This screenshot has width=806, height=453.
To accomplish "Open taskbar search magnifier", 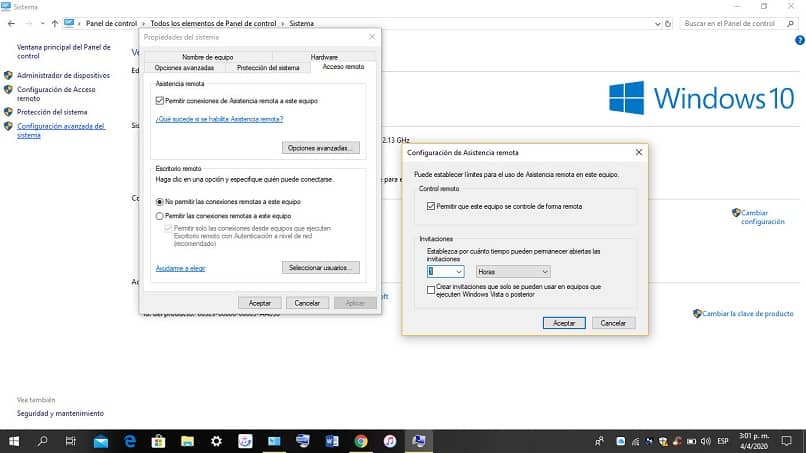I will (43, 441).
